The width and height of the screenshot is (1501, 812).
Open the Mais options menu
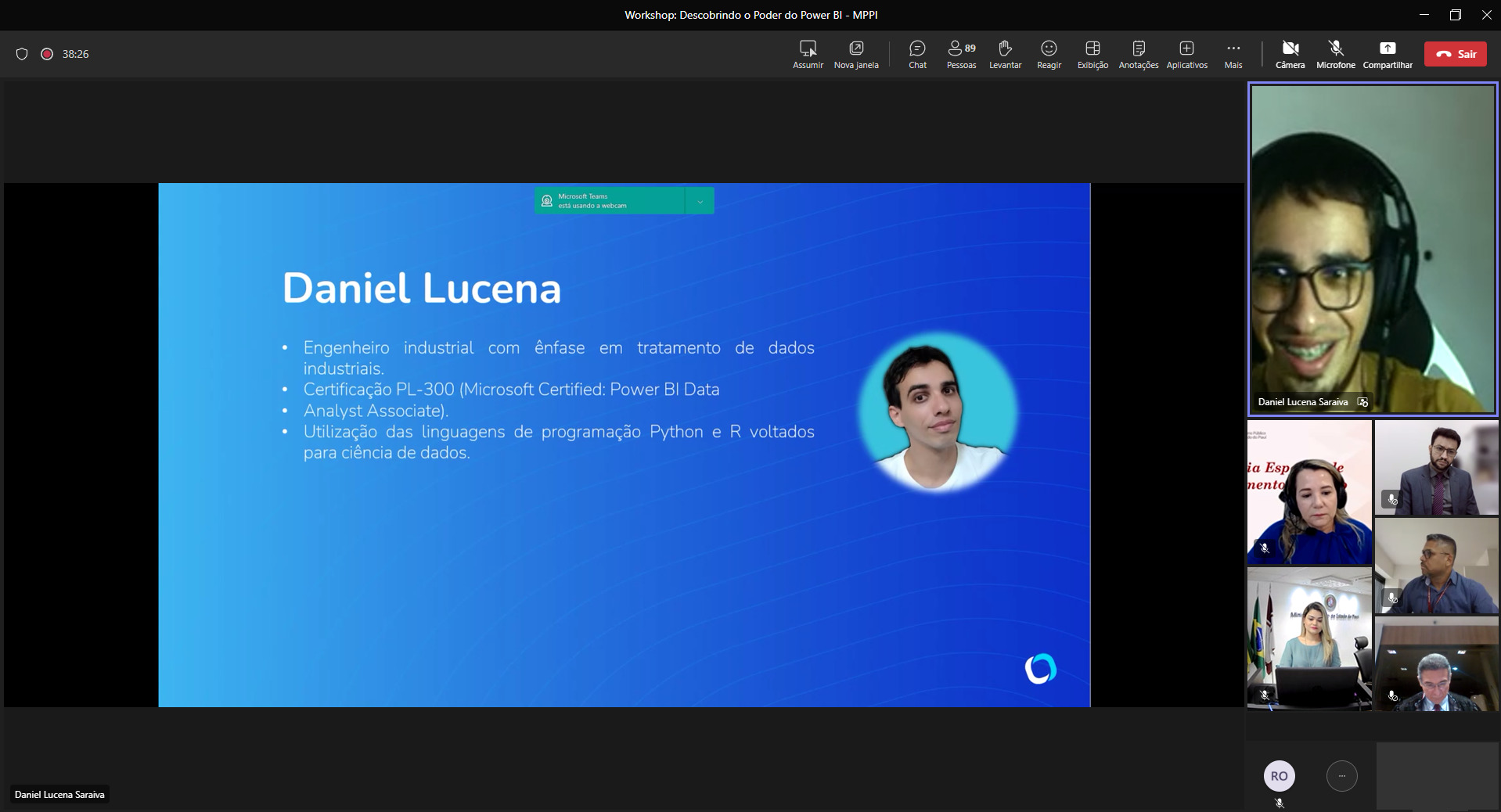(x=1233, y=55)
